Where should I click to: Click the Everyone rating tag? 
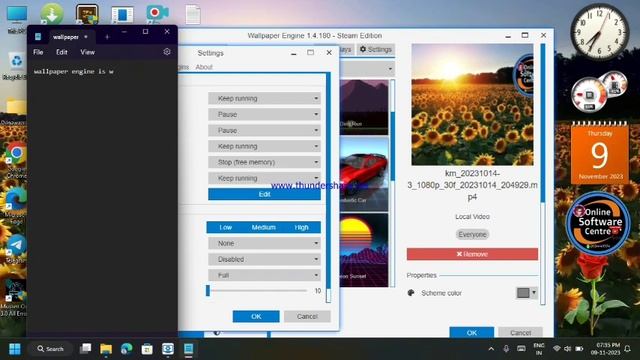pos(472,234)
